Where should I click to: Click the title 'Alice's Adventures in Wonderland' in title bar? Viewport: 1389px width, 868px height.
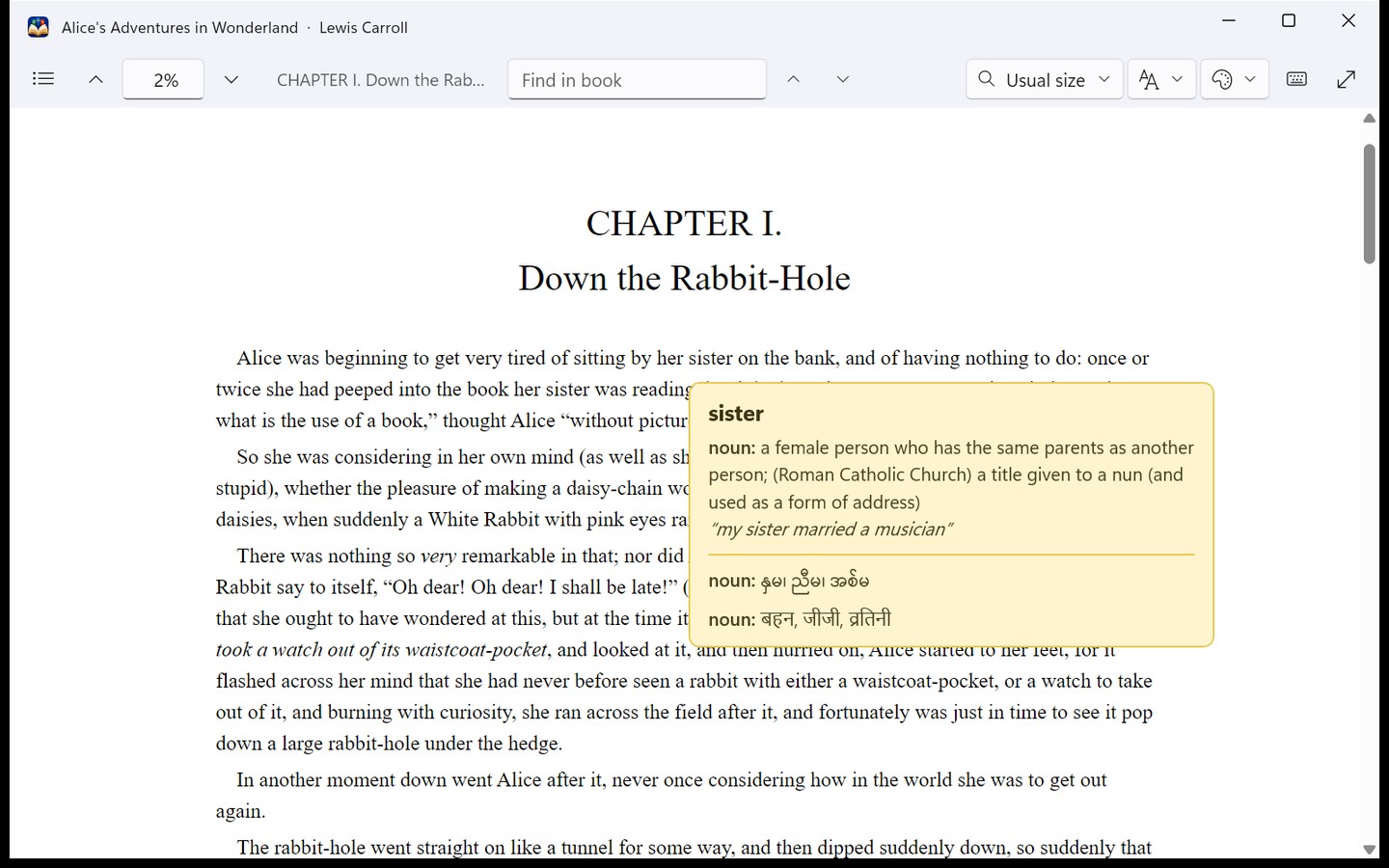[x=179, y=28]
